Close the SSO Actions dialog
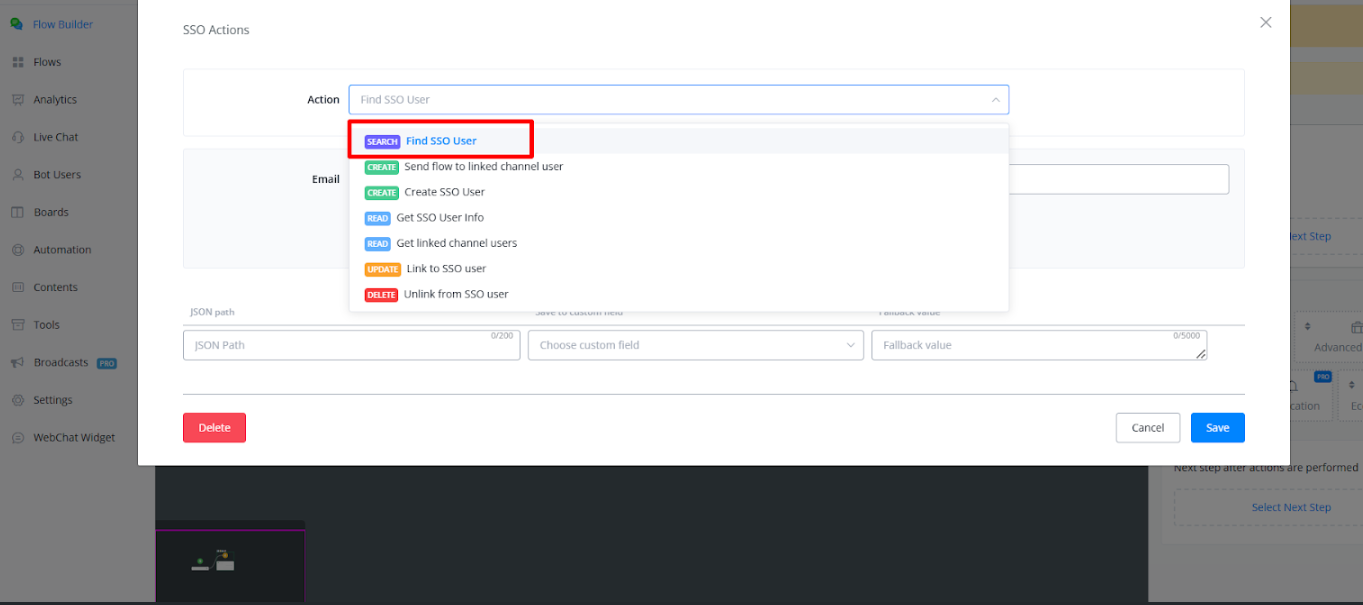Screen dimensions: 1363x605 coord(1265,22)
